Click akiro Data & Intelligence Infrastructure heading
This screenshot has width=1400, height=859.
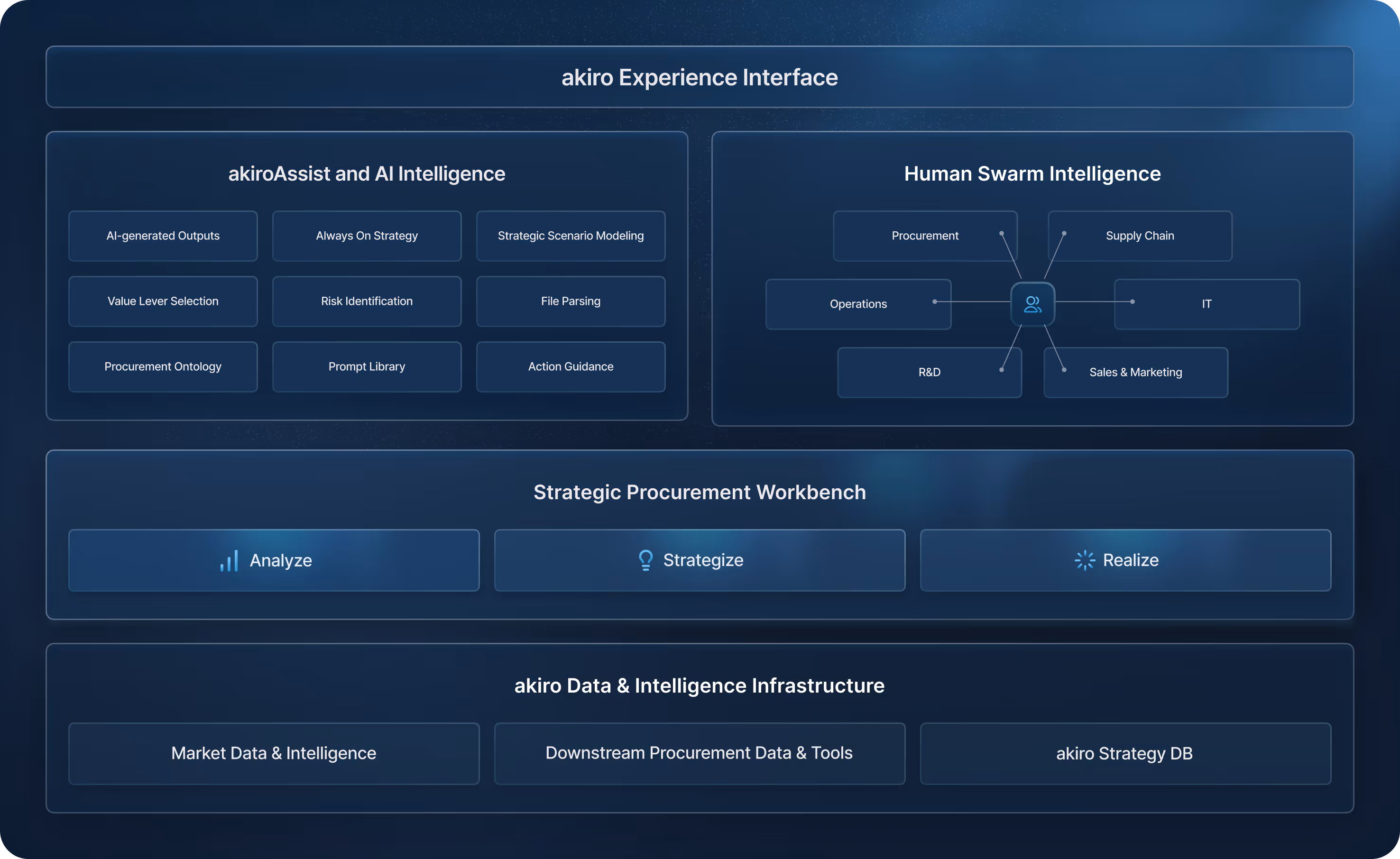pos(700,685)
